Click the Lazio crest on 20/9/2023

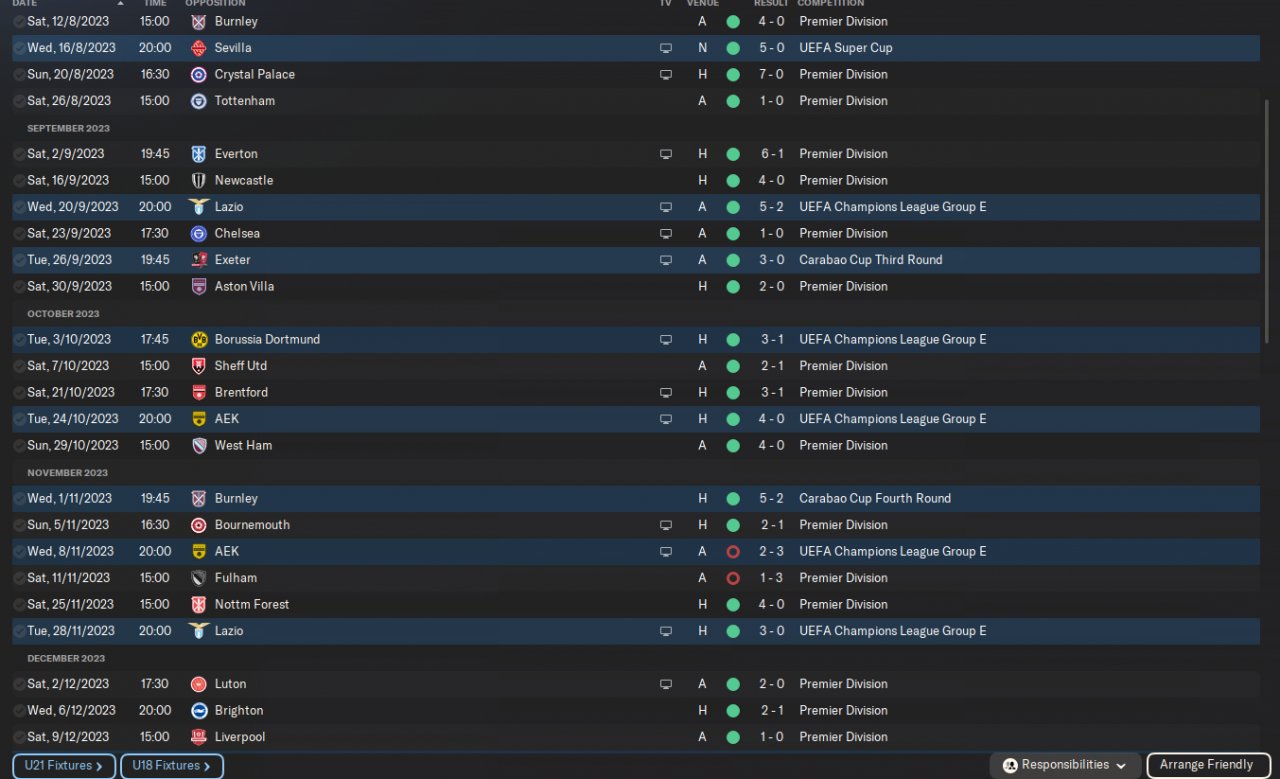click(x=198, y=207)
